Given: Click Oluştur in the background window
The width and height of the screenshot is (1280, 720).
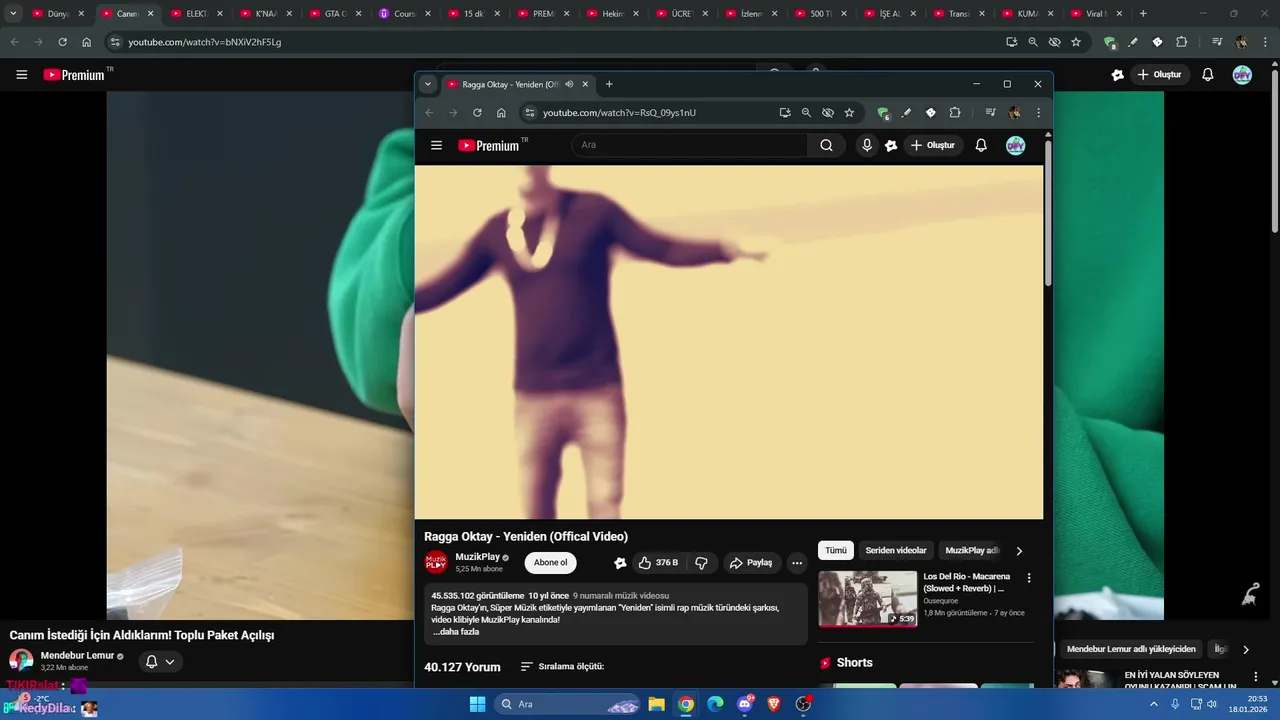Looking at the screenshot, I should pos(1159,74).
